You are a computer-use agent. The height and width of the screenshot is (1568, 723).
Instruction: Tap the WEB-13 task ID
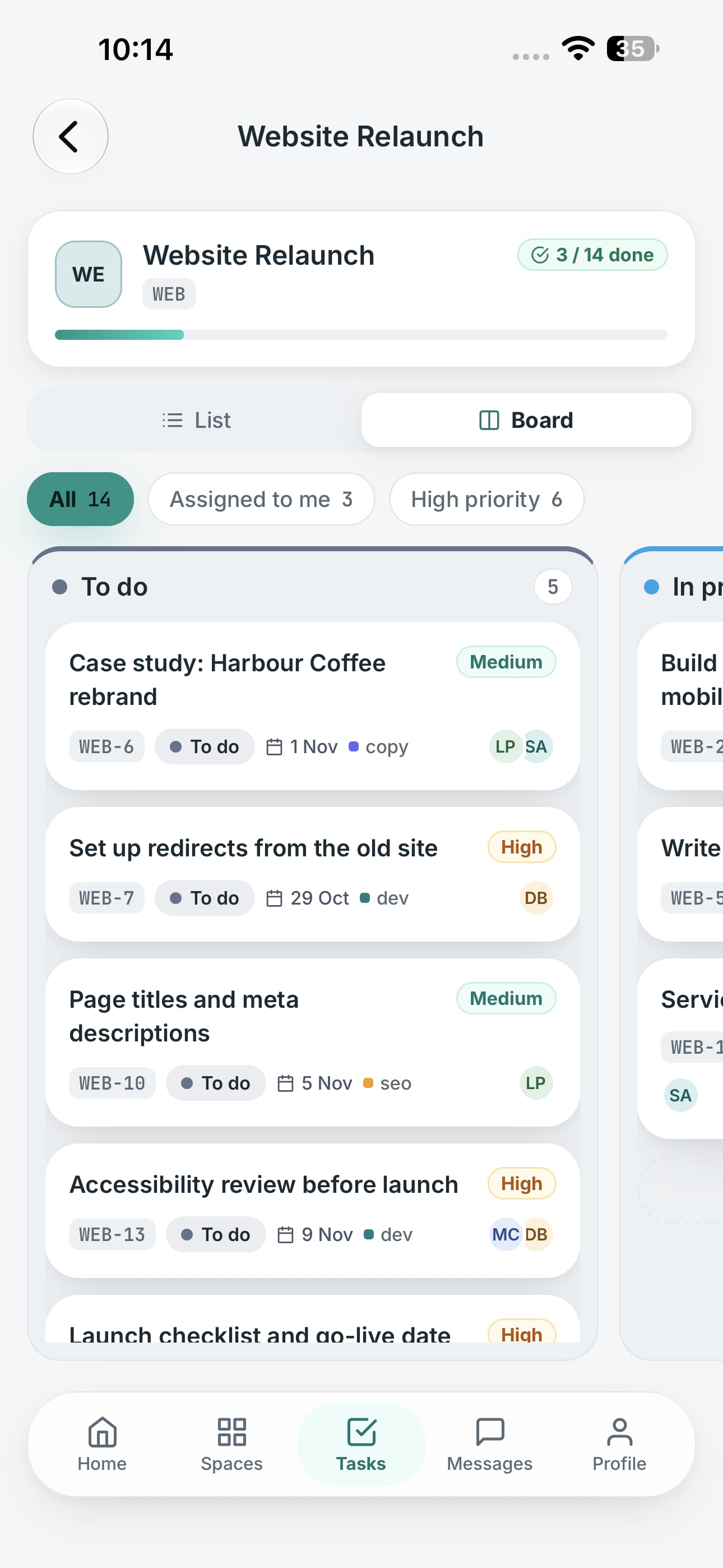(x=112, y=1234)
